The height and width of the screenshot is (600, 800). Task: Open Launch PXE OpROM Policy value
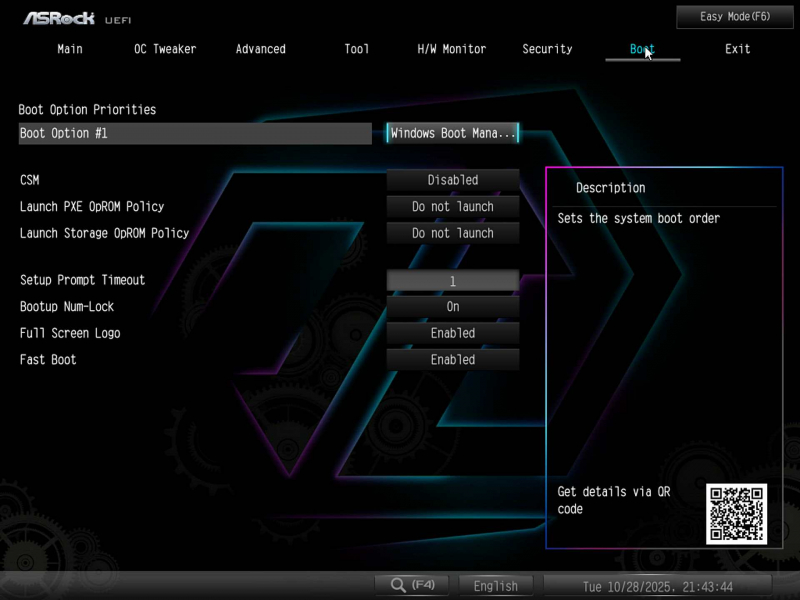453,206
